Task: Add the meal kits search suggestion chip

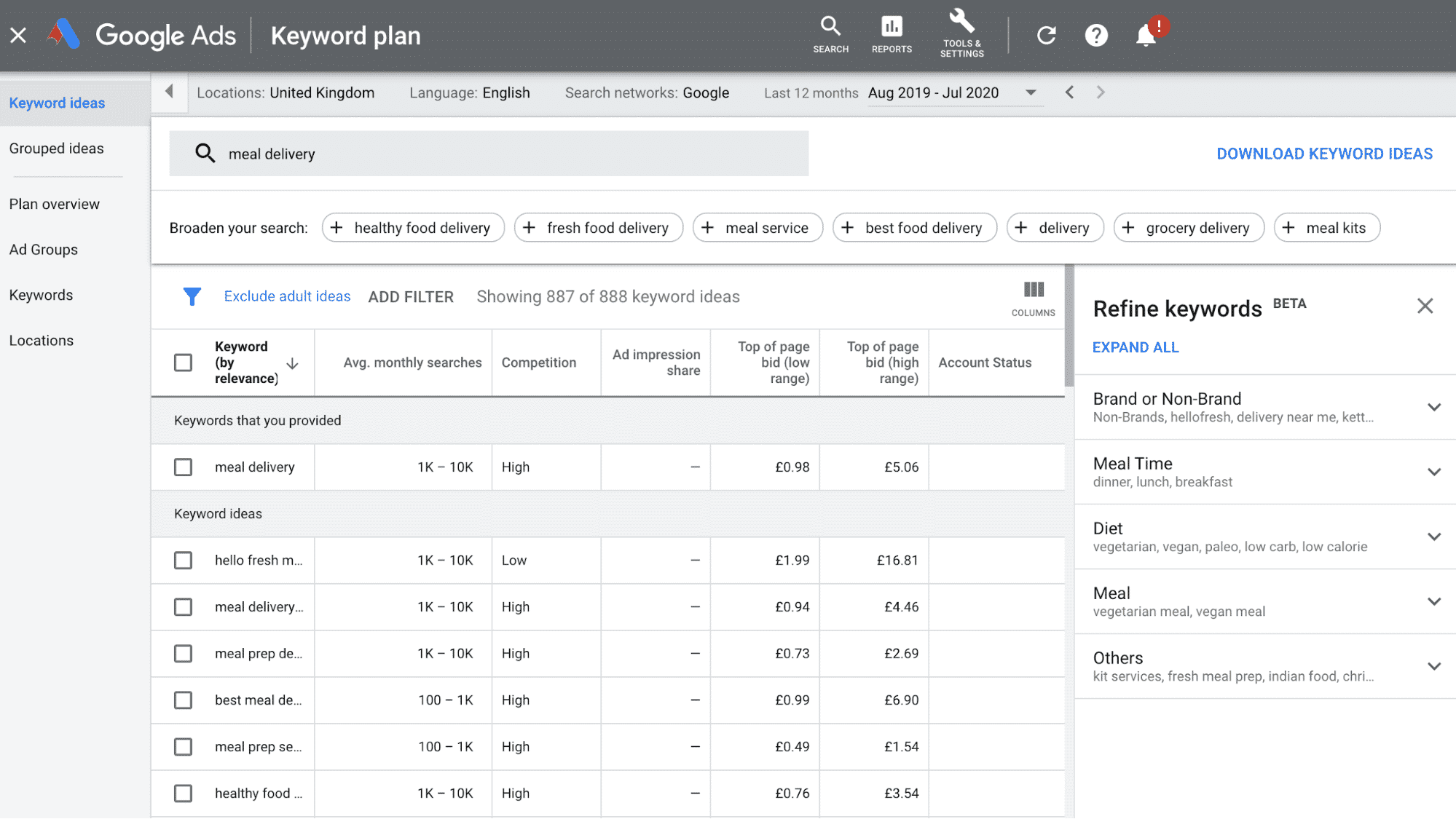Action: pyautogui.click(x=1326, y=227)
